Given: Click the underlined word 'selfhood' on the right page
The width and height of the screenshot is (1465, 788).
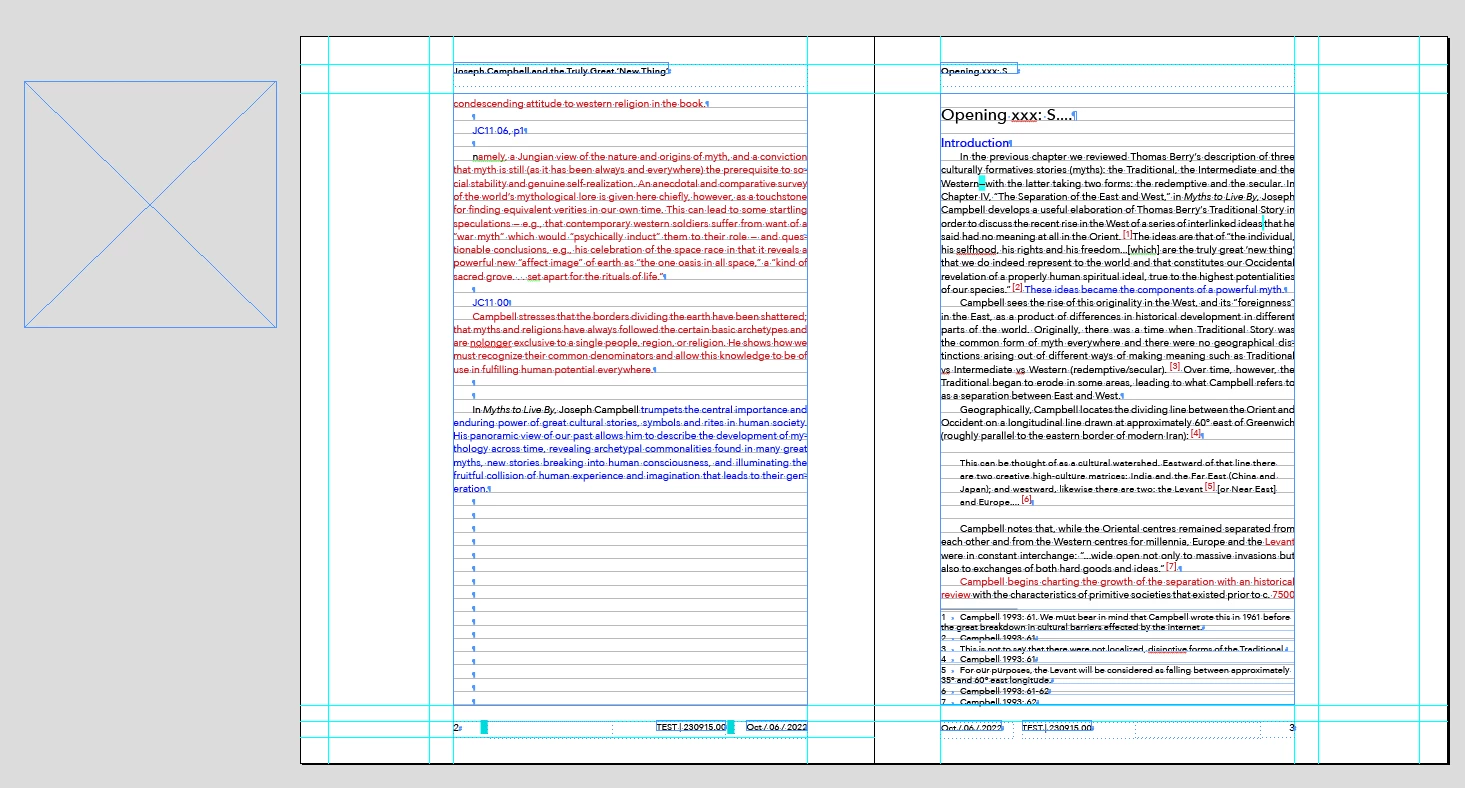Looking at the screenshot, I should [974, 249].
